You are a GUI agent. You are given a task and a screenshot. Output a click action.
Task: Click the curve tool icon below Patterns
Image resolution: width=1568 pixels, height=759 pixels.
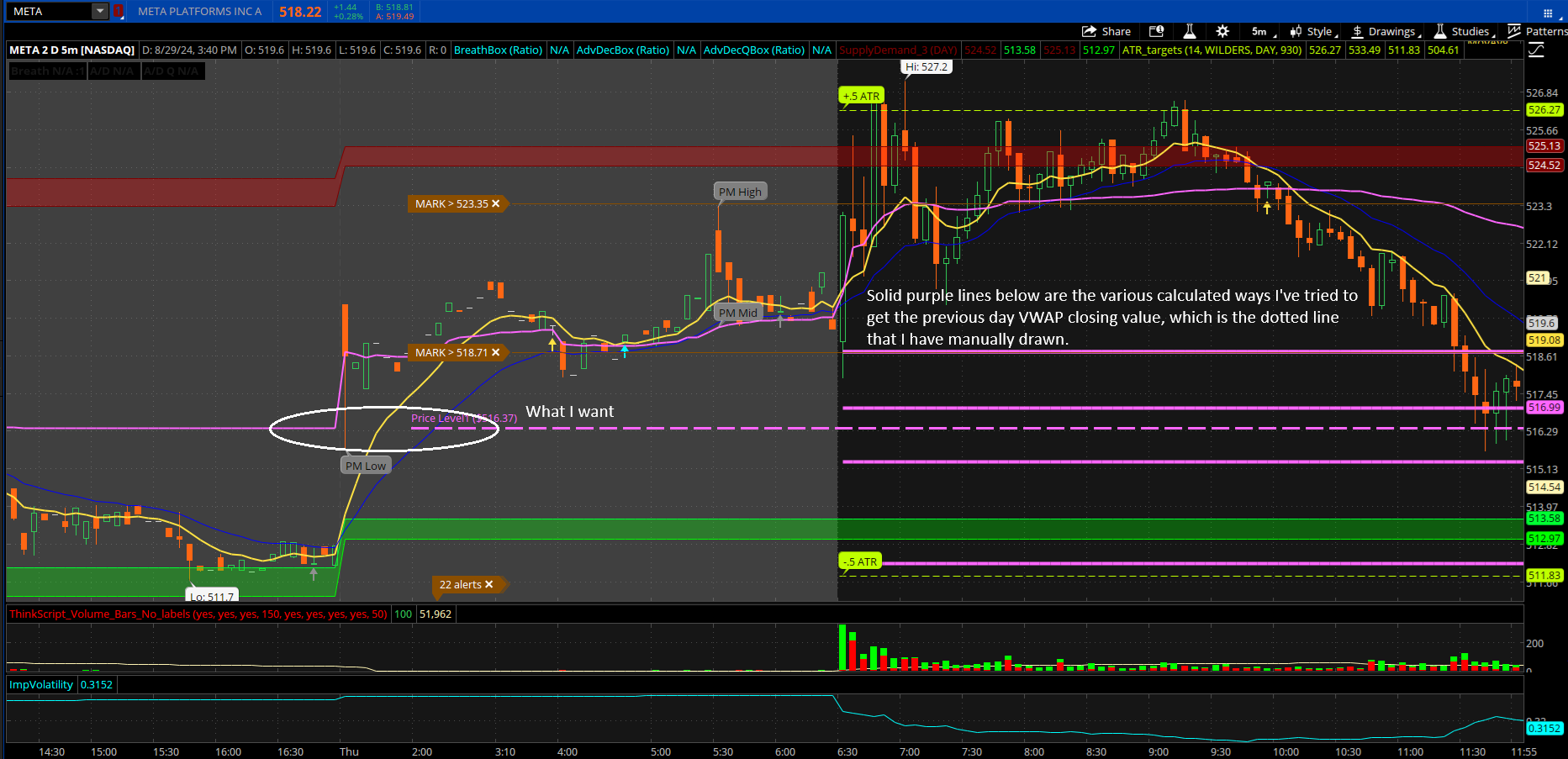coord(1536,50)
